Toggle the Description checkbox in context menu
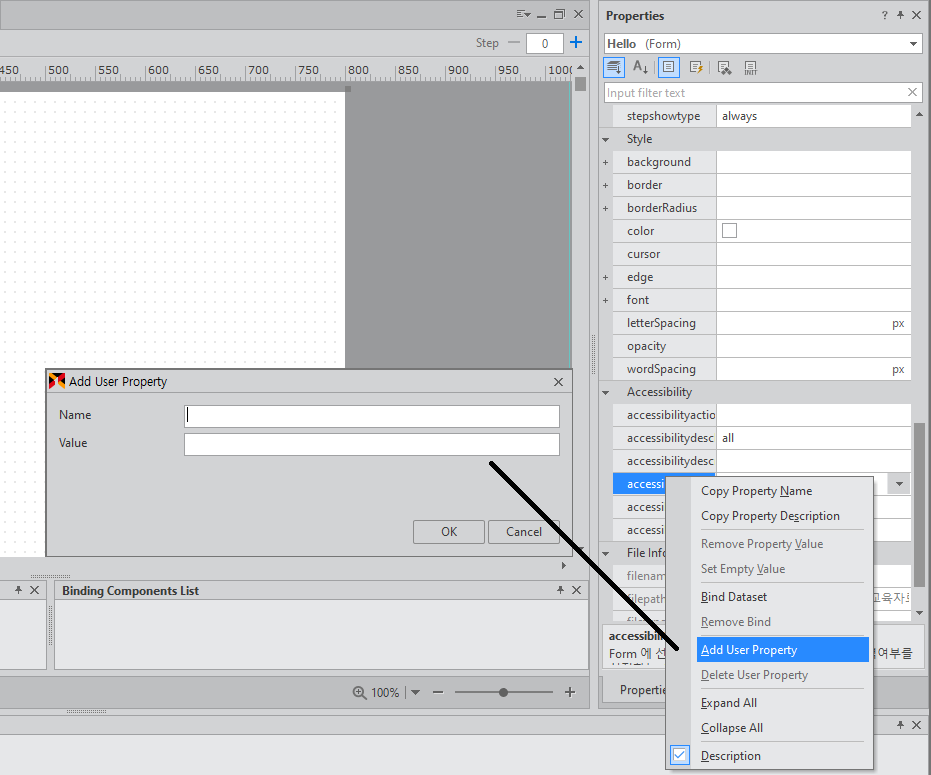The image size is (931, 775). click(680, 756)
